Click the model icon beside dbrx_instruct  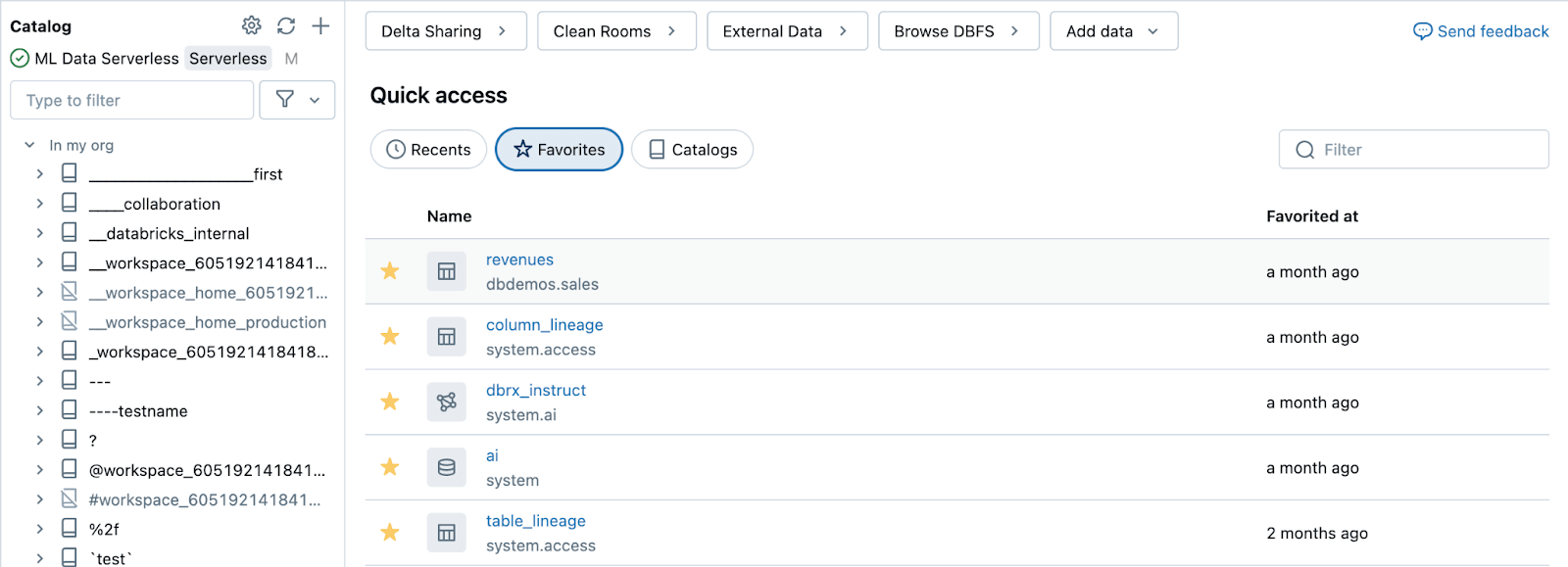tap(446, 402)
